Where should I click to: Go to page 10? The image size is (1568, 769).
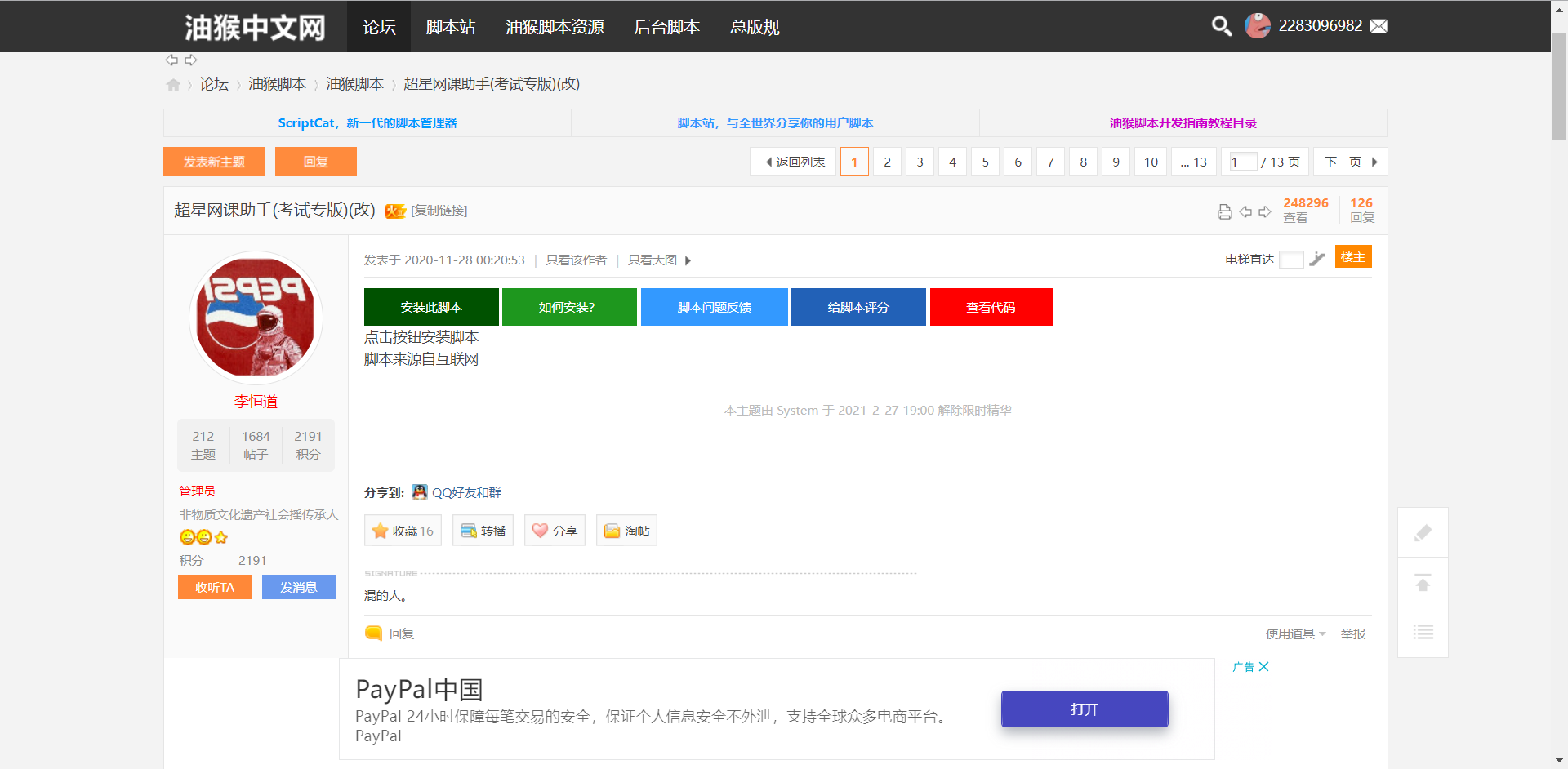coord(1151,162)
